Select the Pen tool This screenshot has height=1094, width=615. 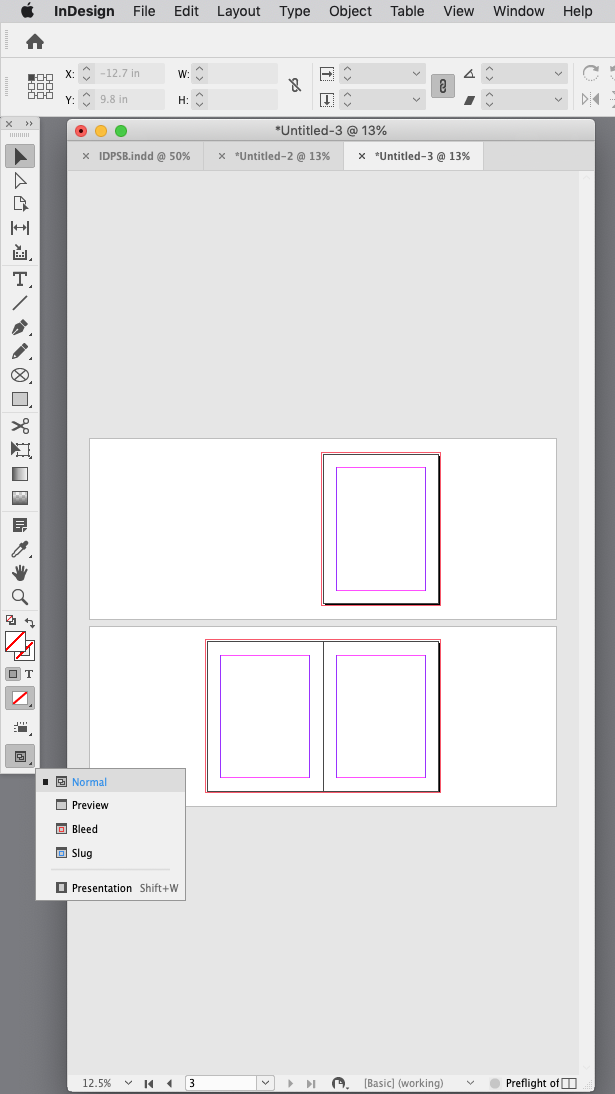(20, 327)
